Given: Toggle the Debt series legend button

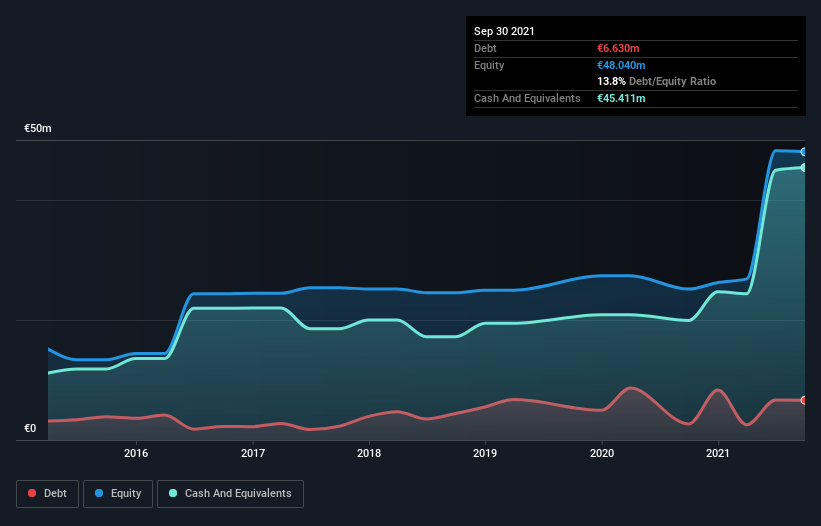Looking at the screenshot, I should (x=47, y=494).
